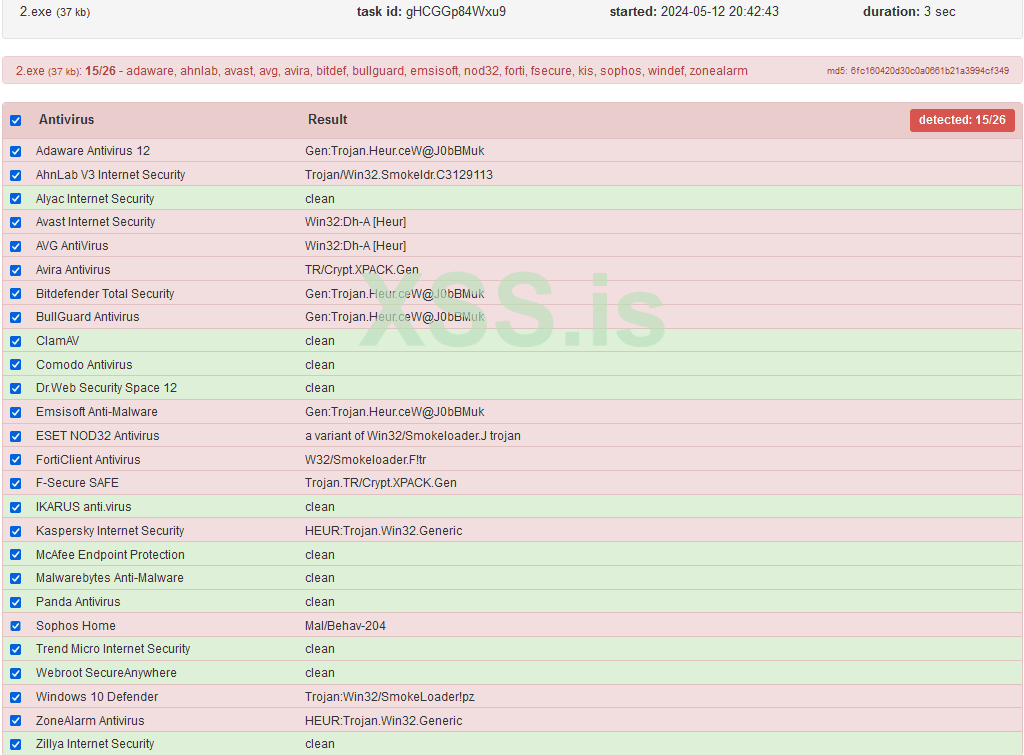The height and width of the screenshot is (755, 1024).
Task: Toggle the Emsisoft Anti-Malware checkbox
Action: [16, 412]
